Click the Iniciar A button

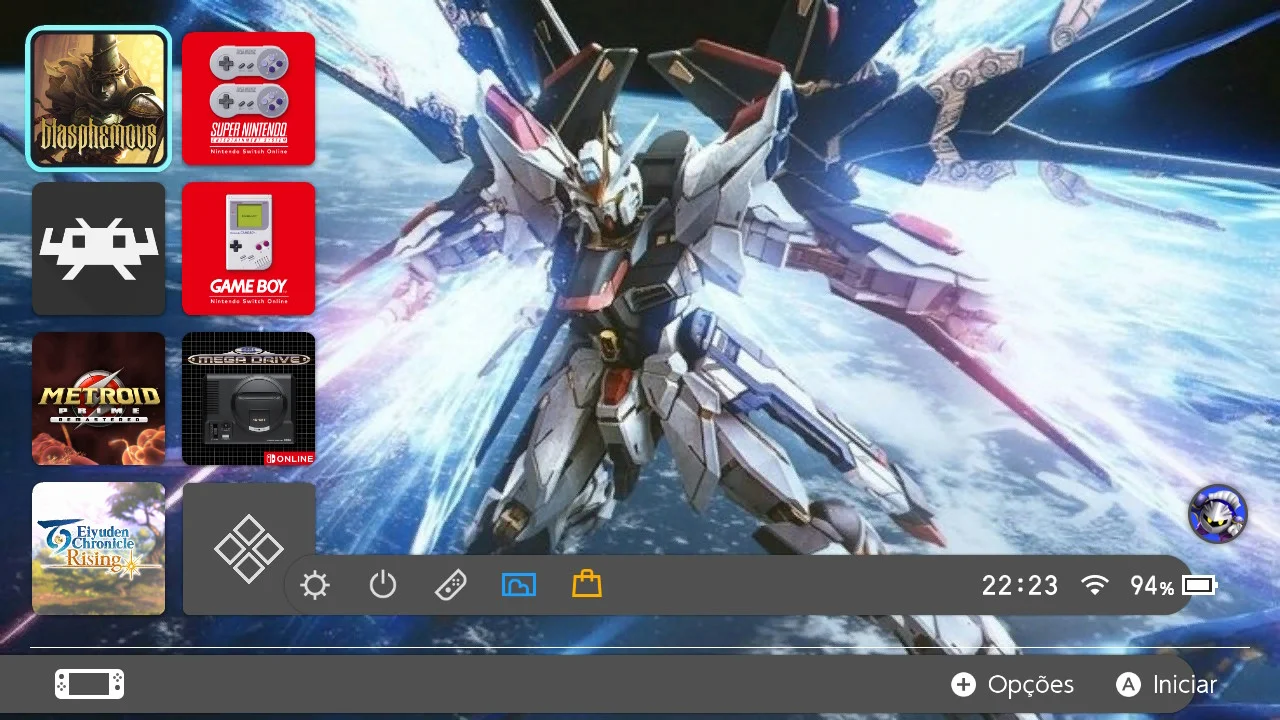pos(1167,685)
